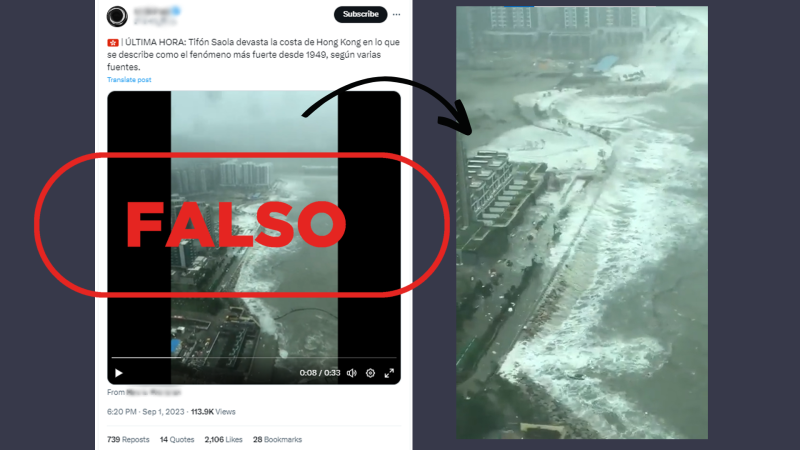
Task: Click the video progress bar
Action: click(x=254, y=358)
